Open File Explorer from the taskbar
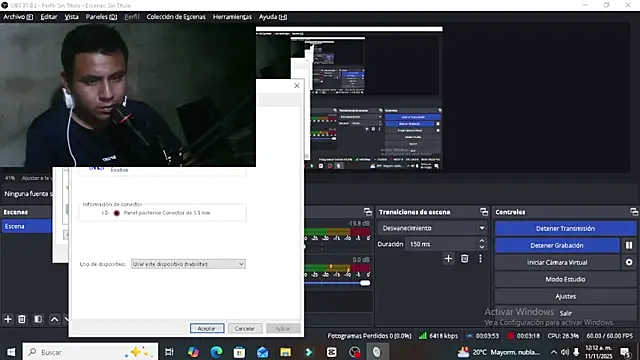The height and width of the screenshot is (360, 640). pyautogui.click(x=285, y=352)
